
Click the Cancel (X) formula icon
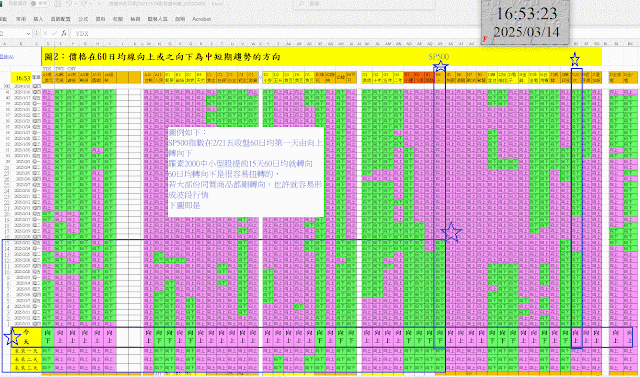pyautogui.click(x=45, y=33)
